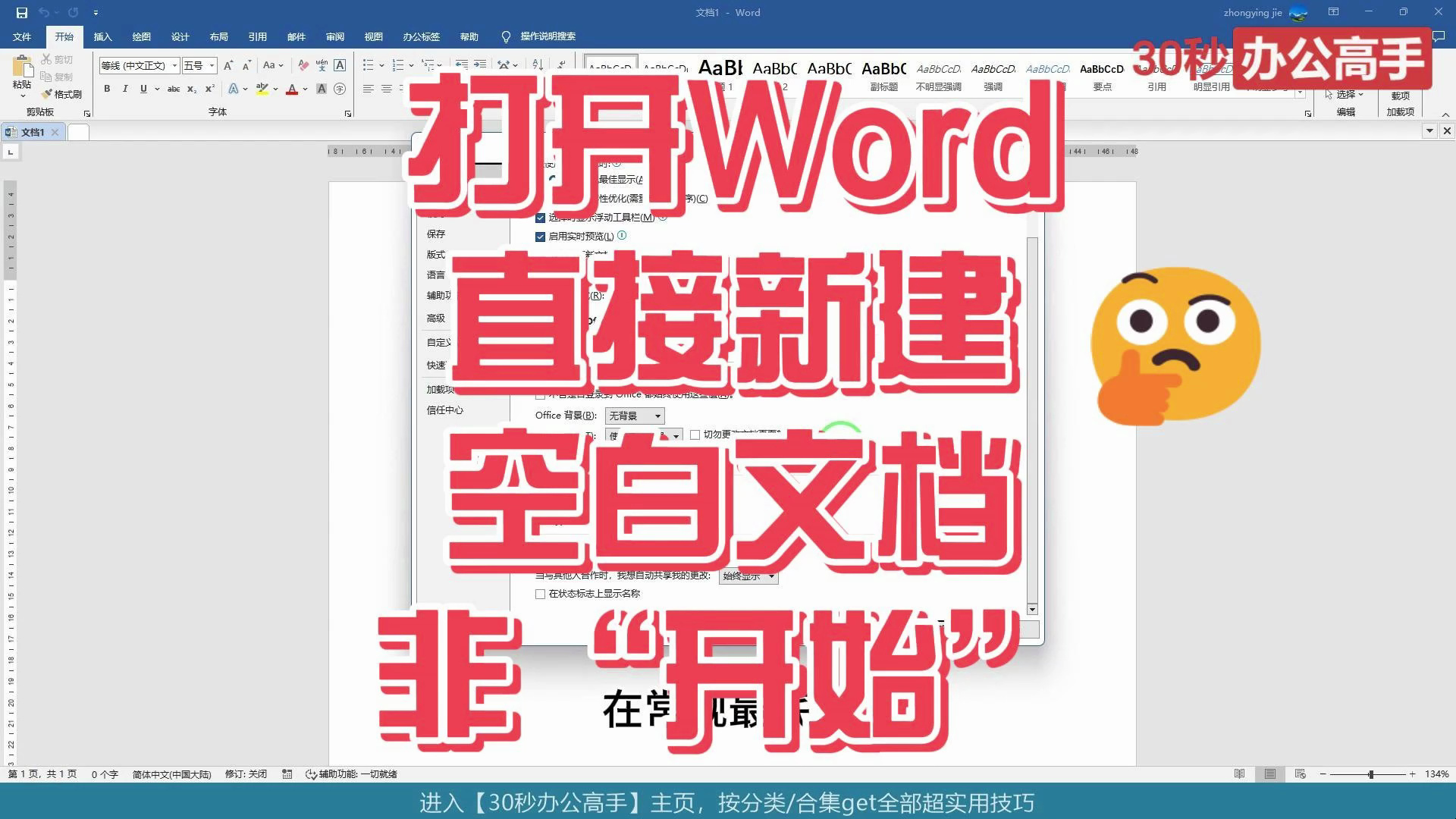Image resolution: width=1456 pixels, height=819 pixels.
Task: Switch to the 插入 (Insert) tab
Action: [x=102, y=36]
